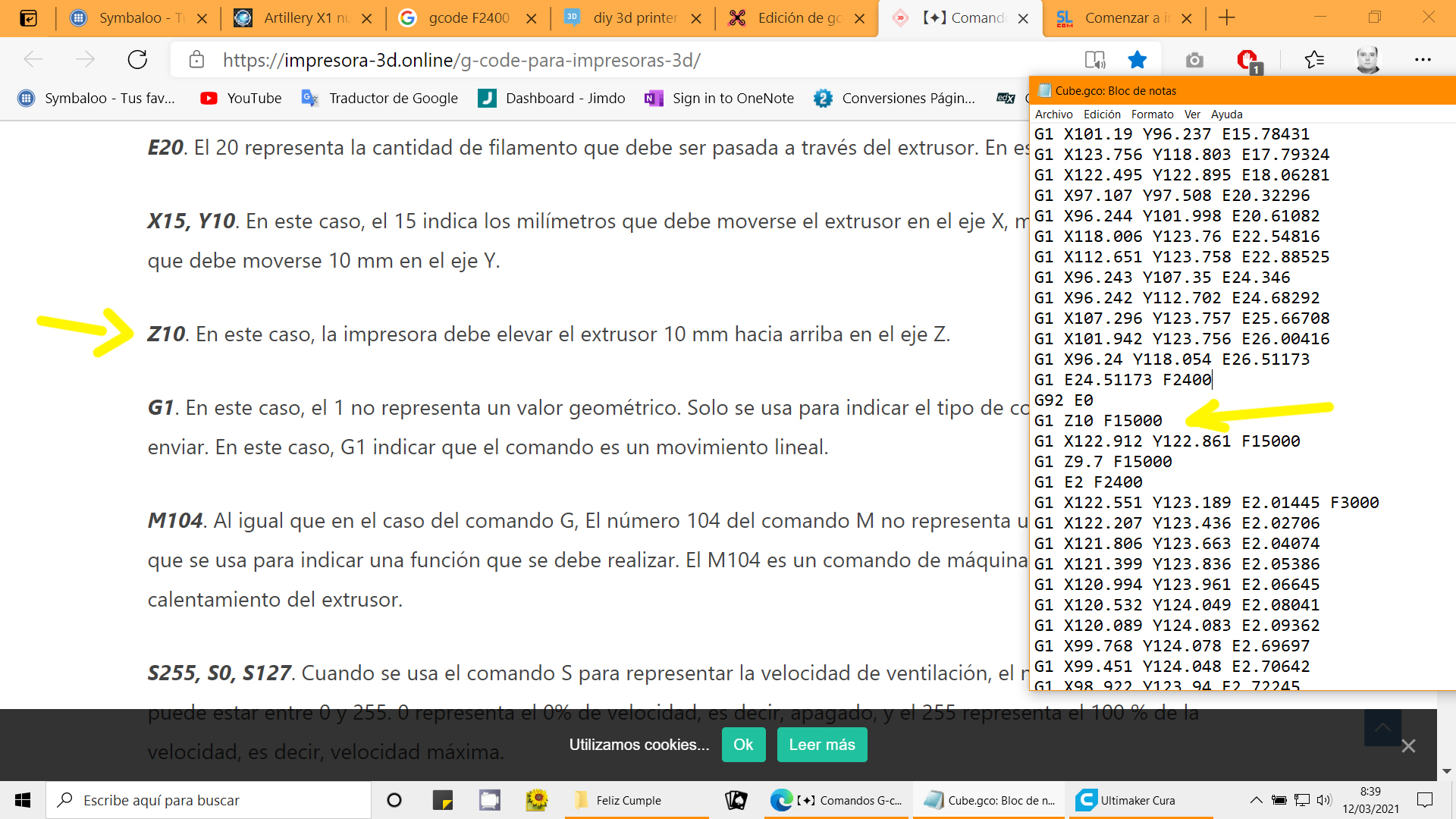This screenshot has width=1456, height=819.
Task: Open browser settings ellipsis menu
Action: 1423,60
